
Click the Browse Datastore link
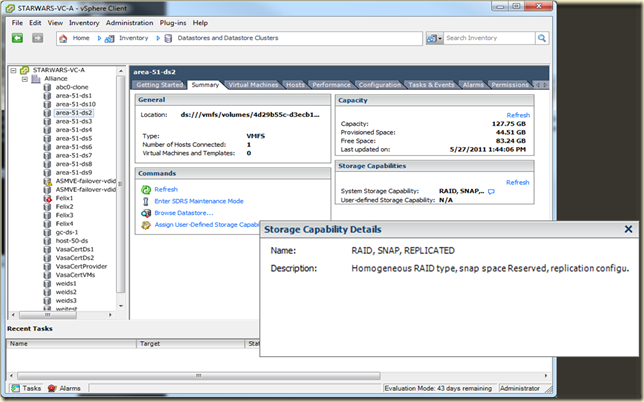(184, 213)
